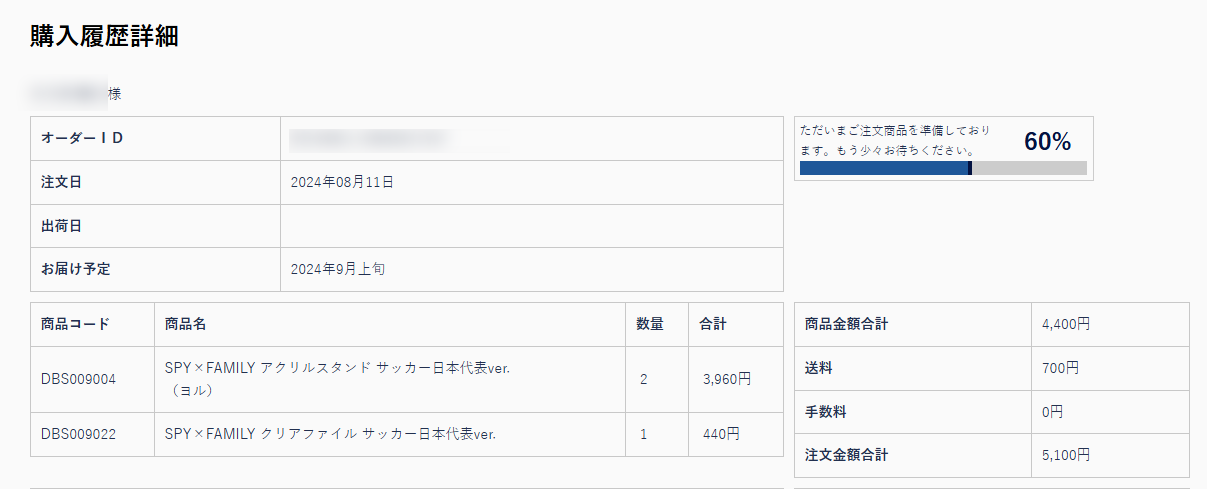Click the クリアファイル サッカー日本代表ver. product name
Image resolution: width=1207 pixels, height=489 pixels.
click(x=330, y=435)
